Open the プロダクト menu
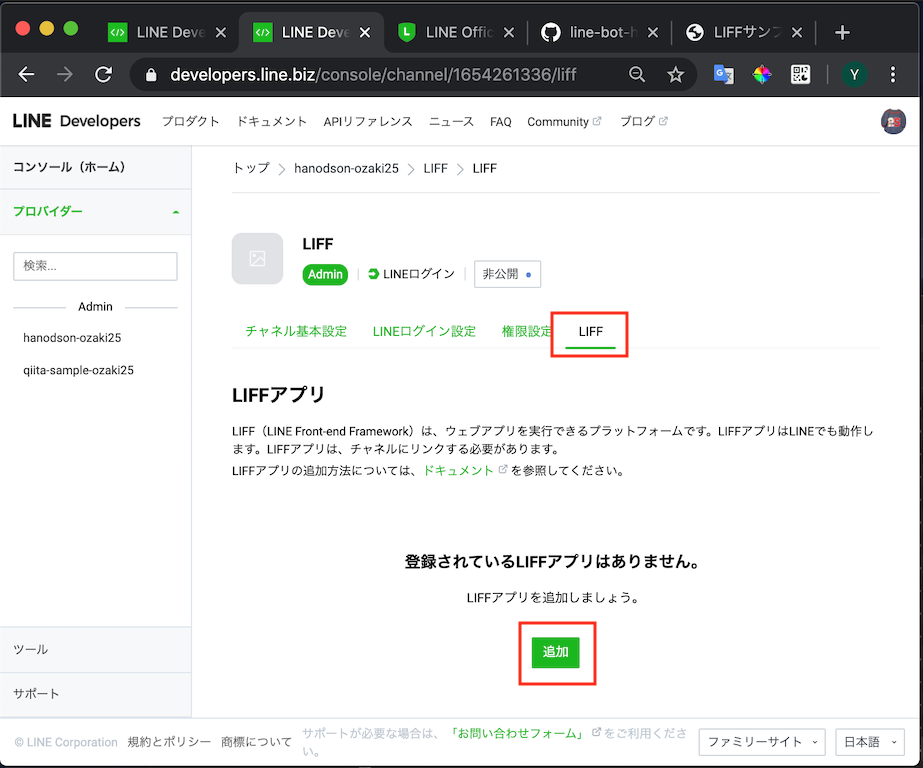 190,122
